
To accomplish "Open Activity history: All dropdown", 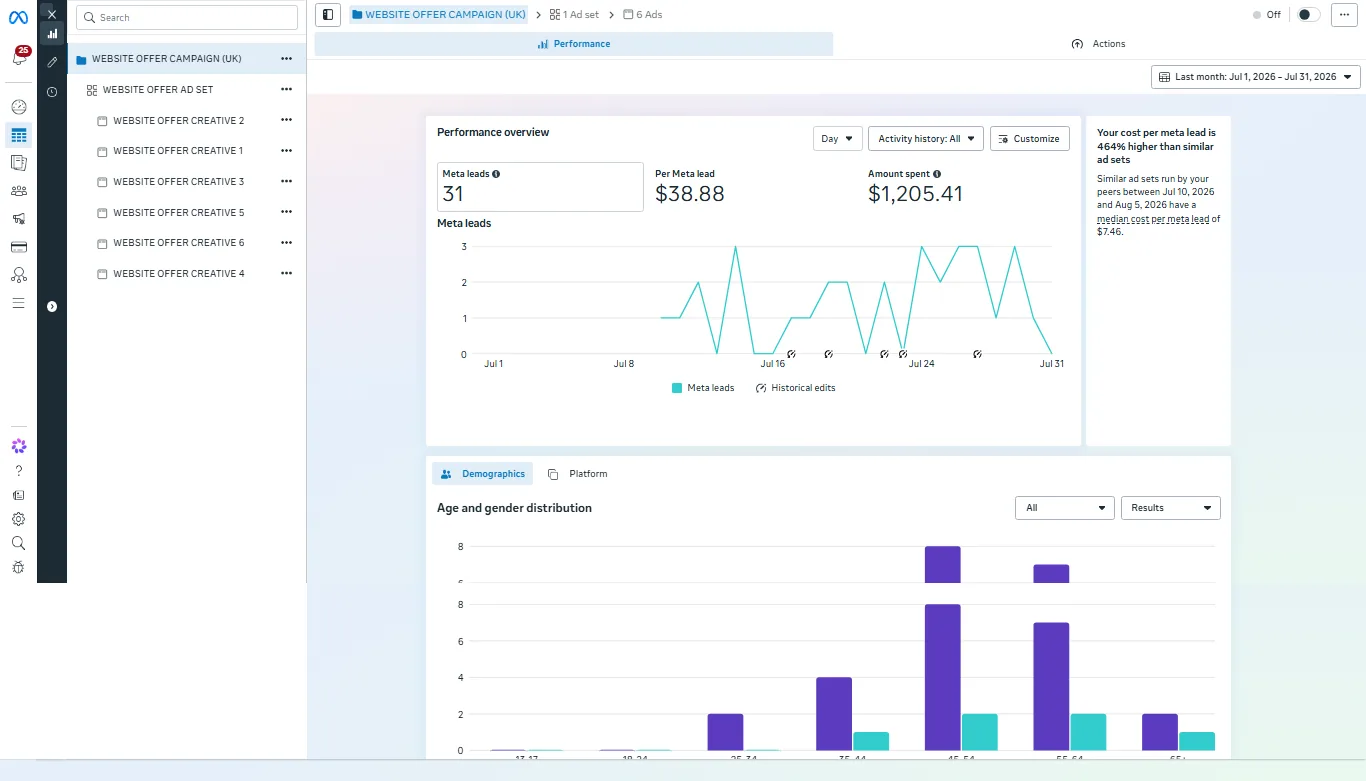I will point(926,139).
